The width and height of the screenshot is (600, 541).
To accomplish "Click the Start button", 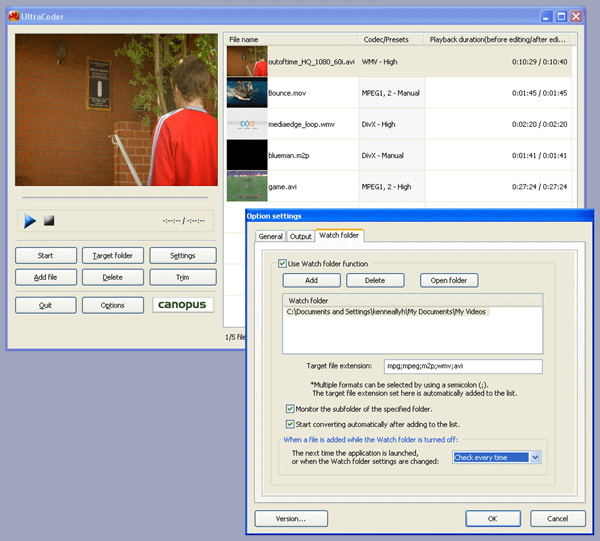I will point(46,256).
